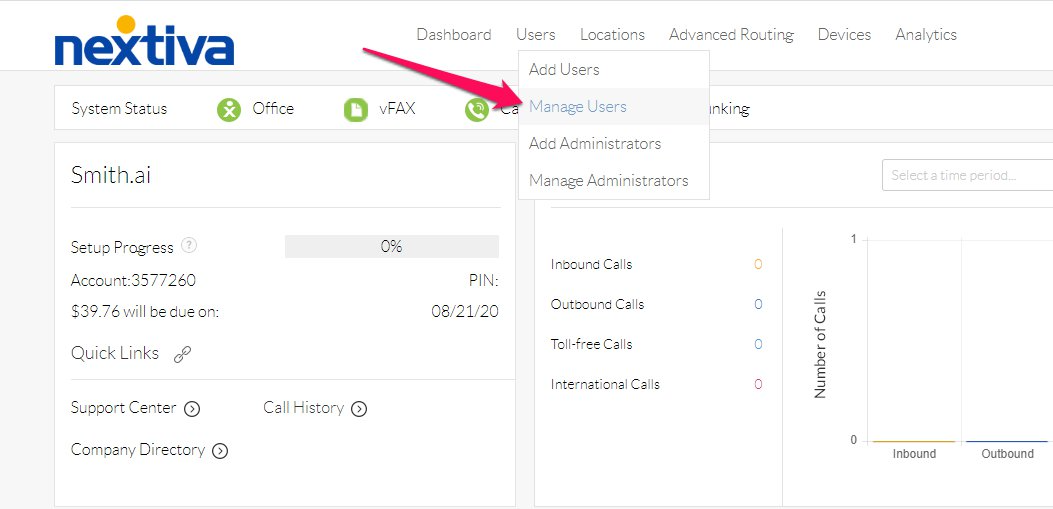This screenshot has width=1053, height=509.
Task: Click the Quick Links heading
Action: pos(115,353)
